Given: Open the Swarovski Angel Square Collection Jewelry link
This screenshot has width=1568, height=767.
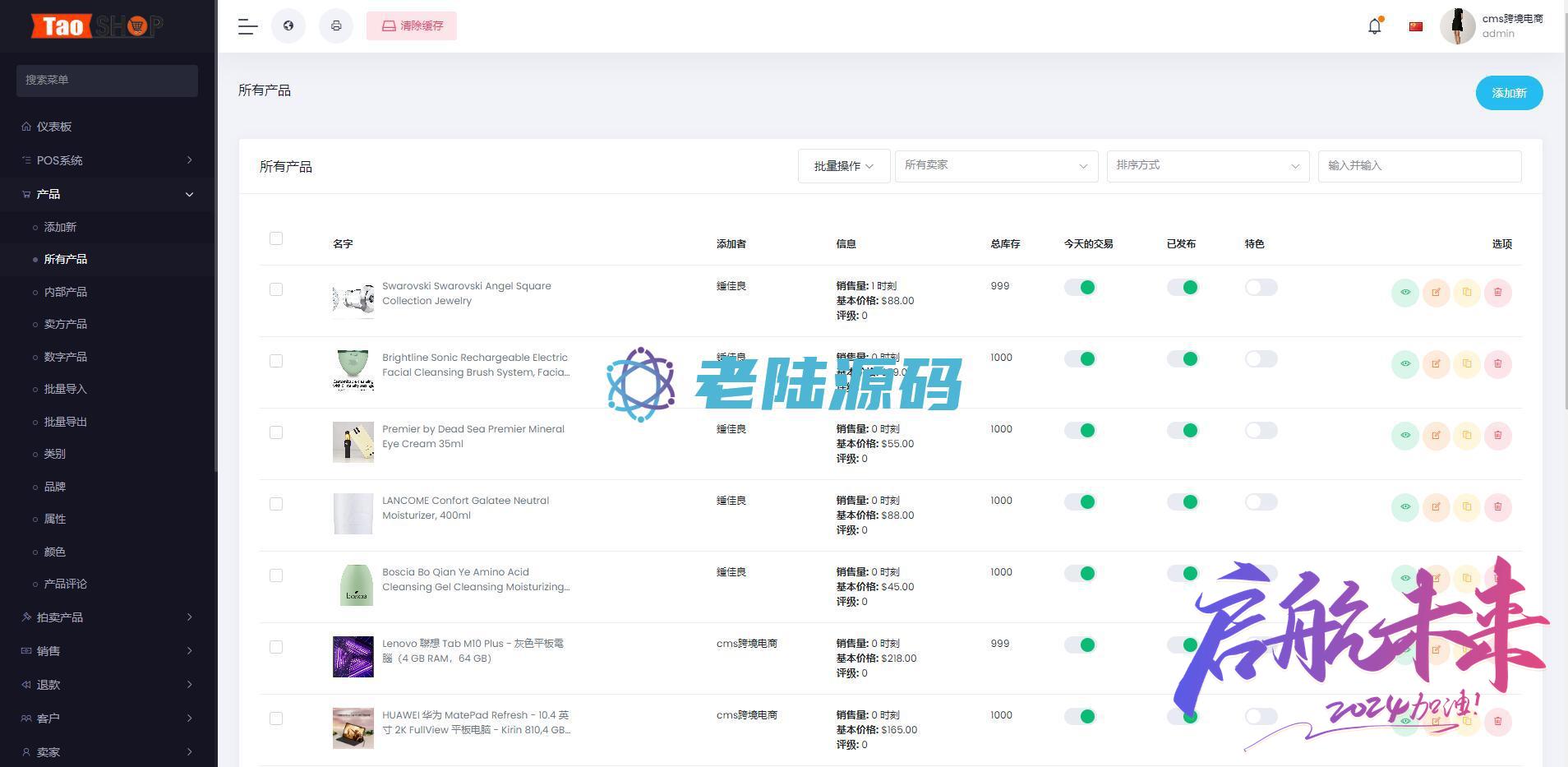Looking at the screenshot, I should [x=467, y=293].
